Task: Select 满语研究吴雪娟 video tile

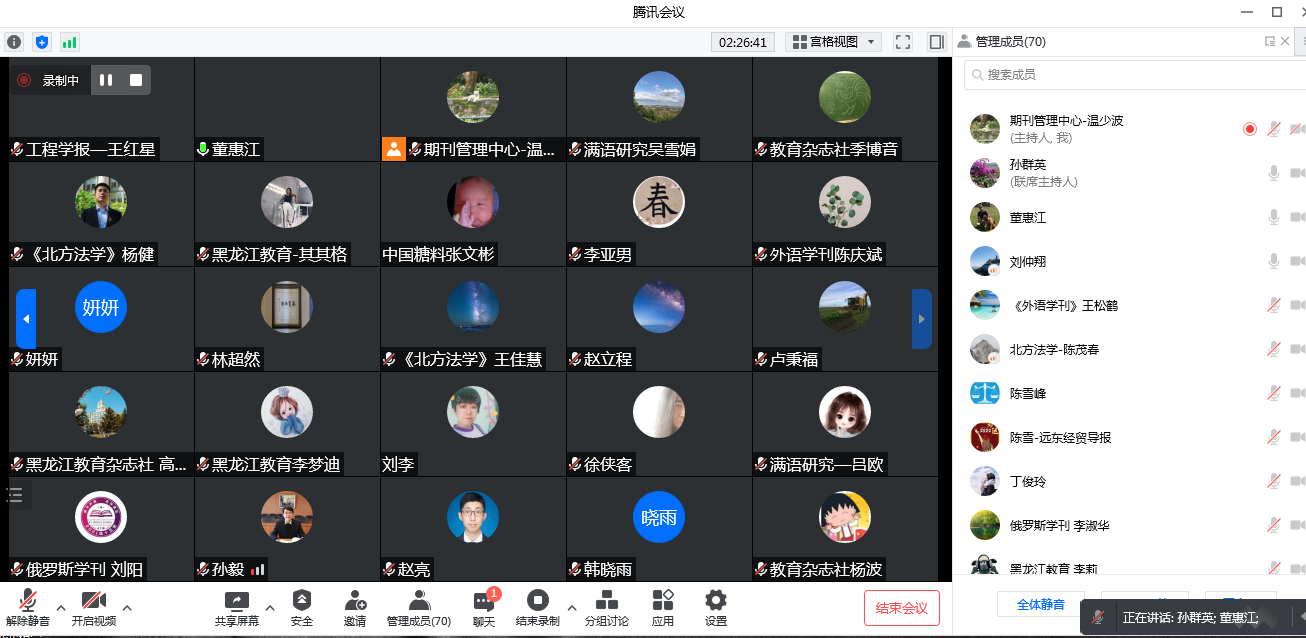Action: [x=659, y=109]
